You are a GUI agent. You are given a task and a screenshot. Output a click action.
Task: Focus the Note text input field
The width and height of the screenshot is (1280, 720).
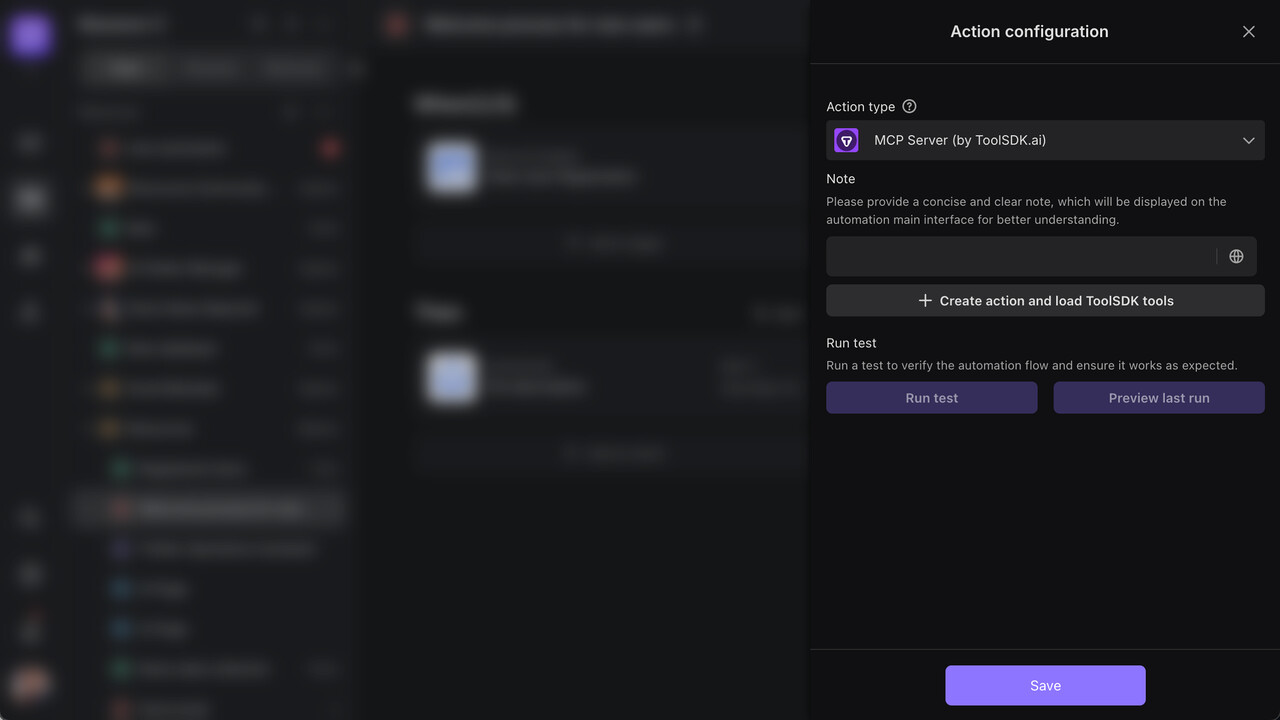pos(1020,257)
